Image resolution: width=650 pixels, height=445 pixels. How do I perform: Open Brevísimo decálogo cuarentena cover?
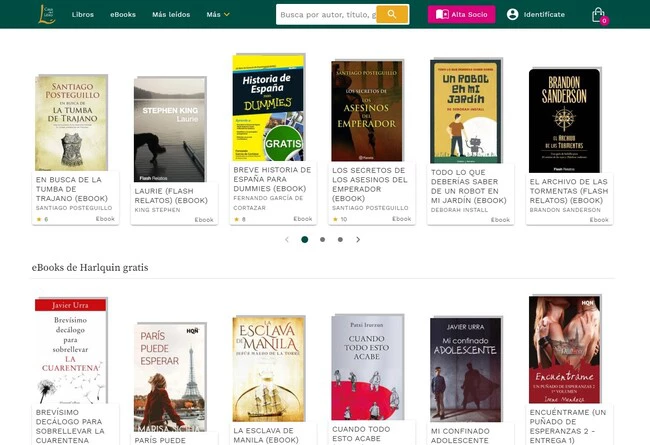click(x=71, y=350)
